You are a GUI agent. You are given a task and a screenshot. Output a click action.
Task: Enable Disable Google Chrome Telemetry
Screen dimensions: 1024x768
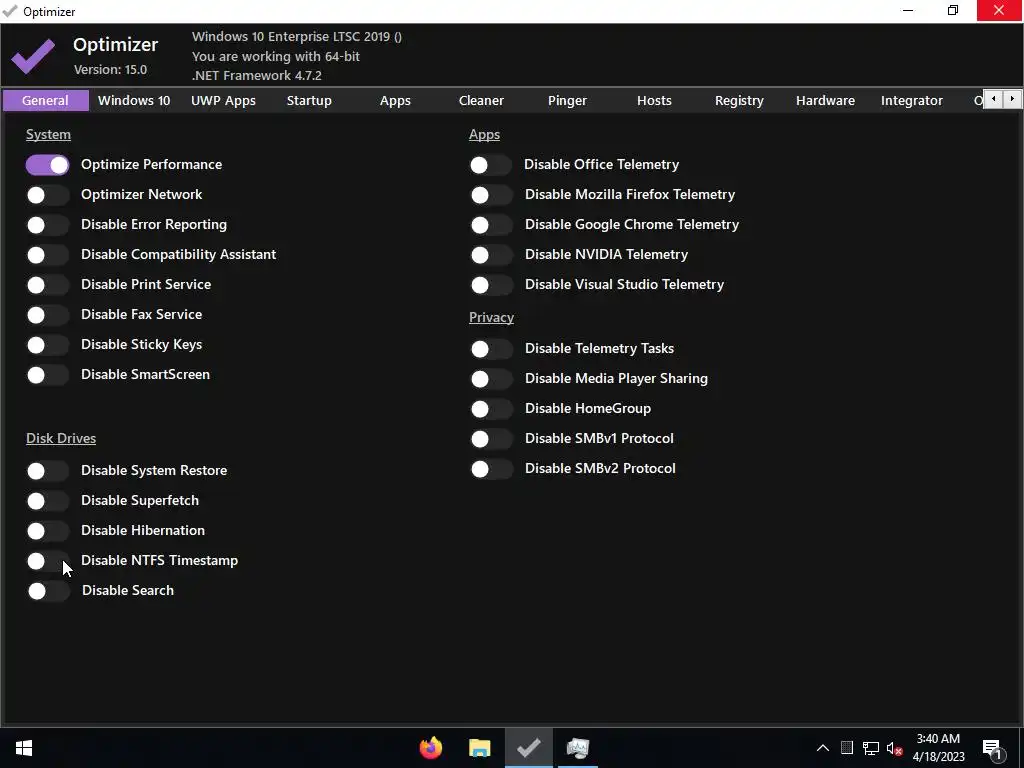pyautogui.click(x=492, y=225)
